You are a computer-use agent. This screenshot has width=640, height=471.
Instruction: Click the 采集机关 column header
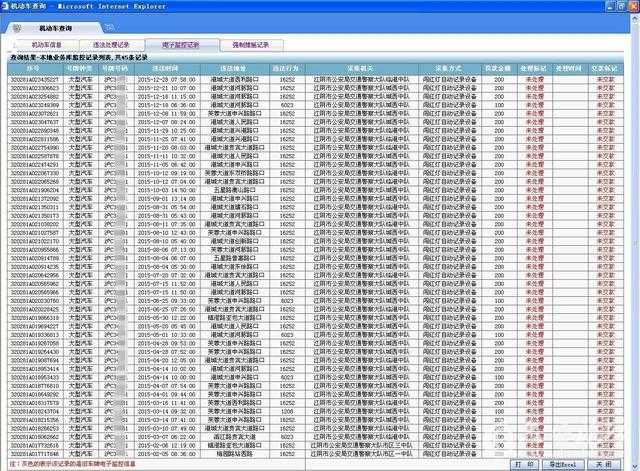361,69
